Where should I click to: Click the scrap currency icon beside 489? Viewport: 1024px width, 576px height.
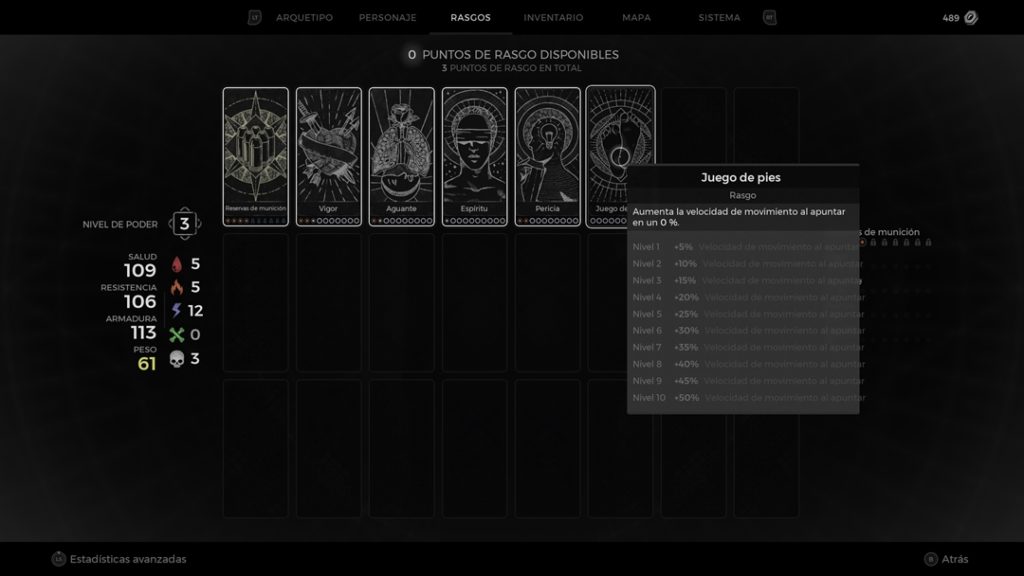point(971,18)
